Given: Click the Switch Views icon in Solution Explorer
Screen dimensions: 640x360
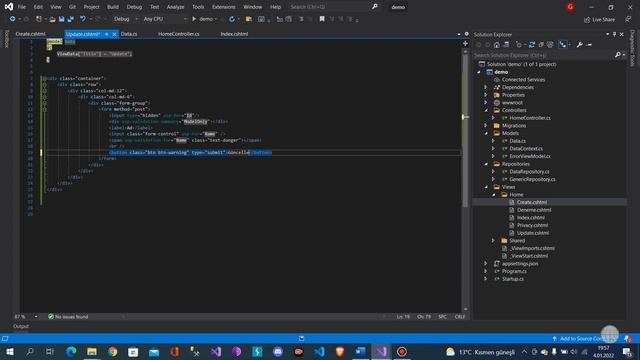Looking at the screenshot, I should (x=506, y=45).
